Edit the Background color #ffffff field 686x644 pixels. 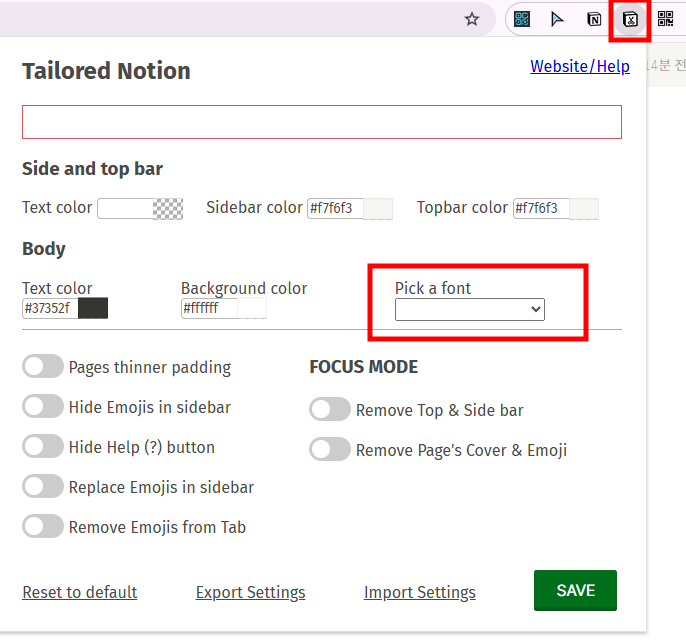(x=209, y=308)
